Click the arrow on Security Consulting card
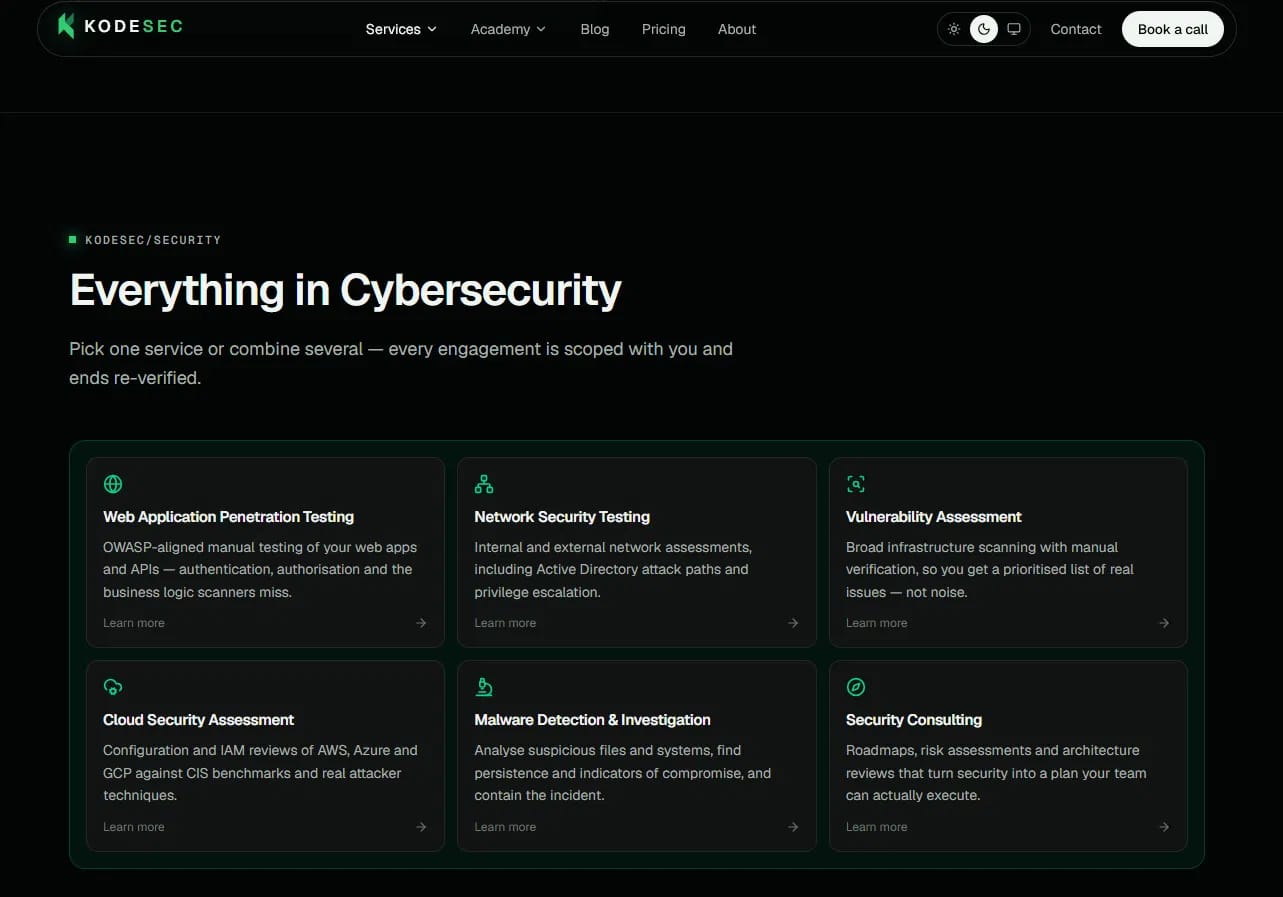Viewport: 1283px width, 897px height. pyautogui.click(x=1164, y=827)
